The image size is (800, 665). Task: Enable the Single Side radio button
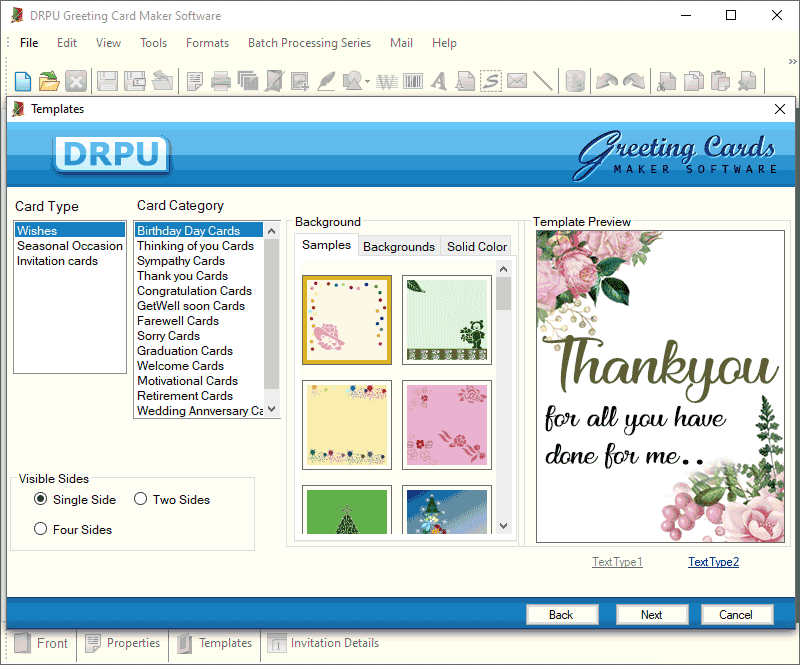[41, 499]
